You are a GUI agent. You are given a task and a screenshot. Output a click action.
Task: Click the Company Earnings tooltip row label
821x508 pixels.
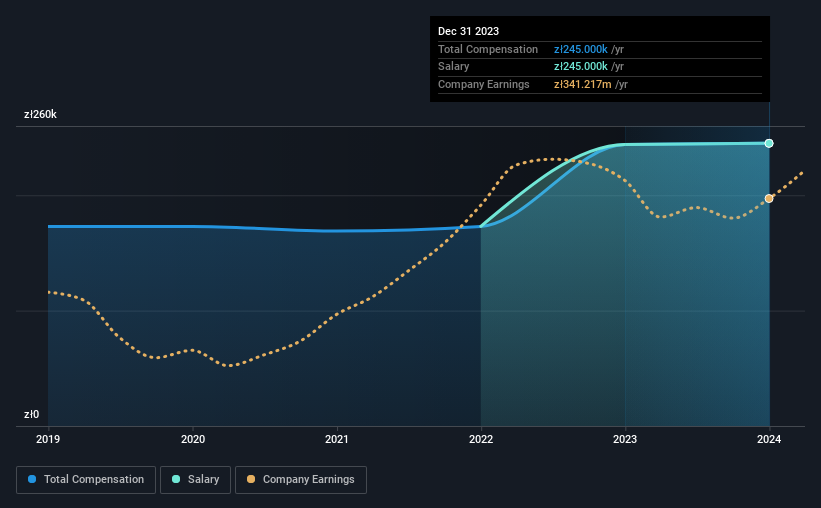[x=483, y=84]
